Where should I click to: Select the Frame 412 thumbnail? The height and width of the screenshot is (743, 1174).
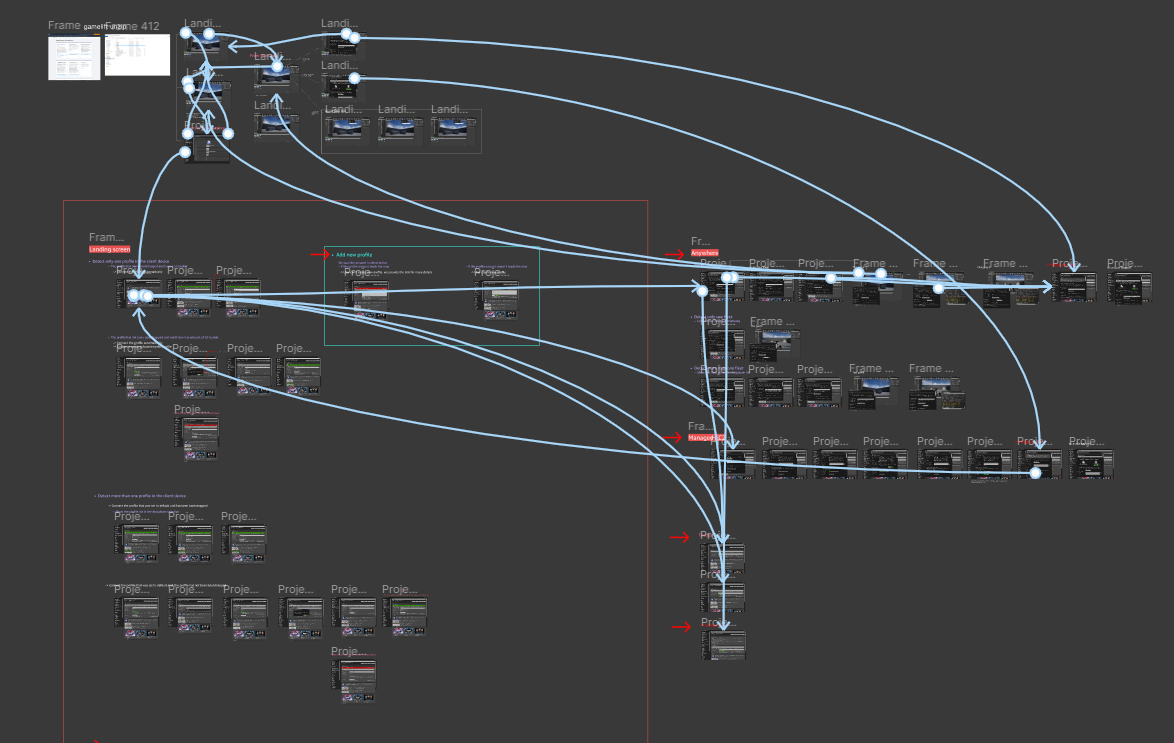coord(137,55)
